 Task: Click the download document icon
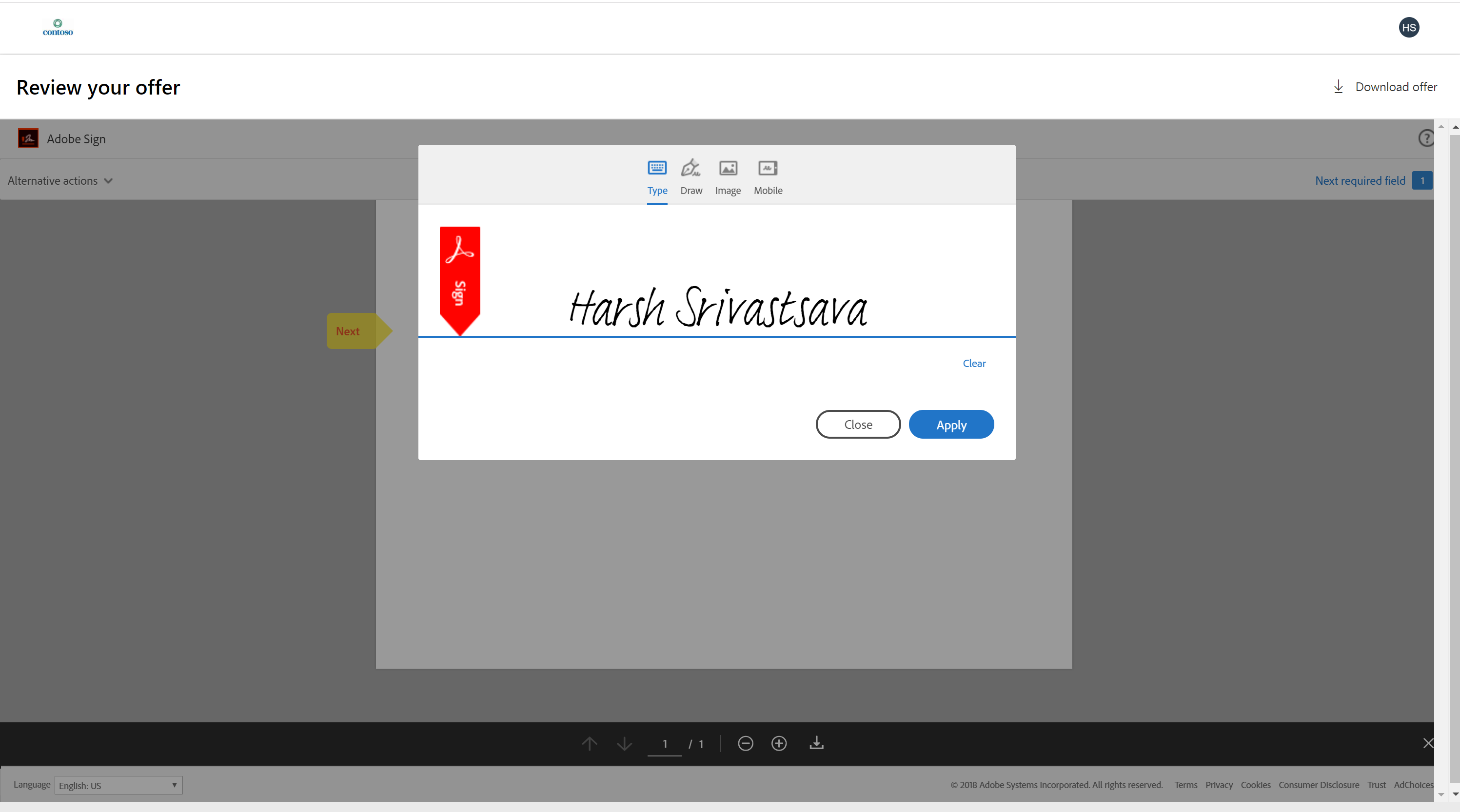coord(817,743)
